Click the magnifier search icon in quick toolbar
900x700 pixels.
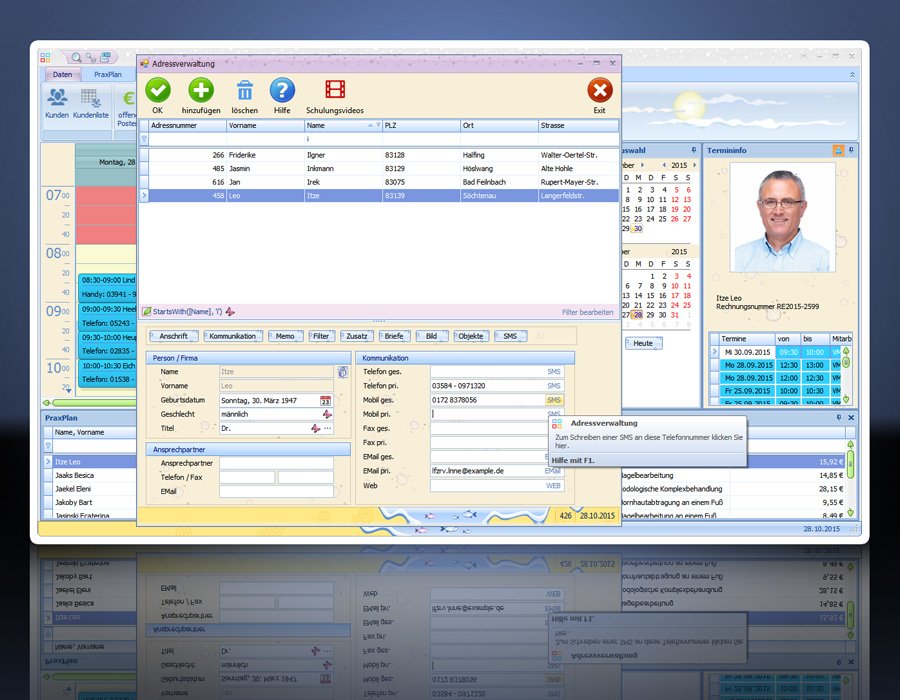coord(76,57)
